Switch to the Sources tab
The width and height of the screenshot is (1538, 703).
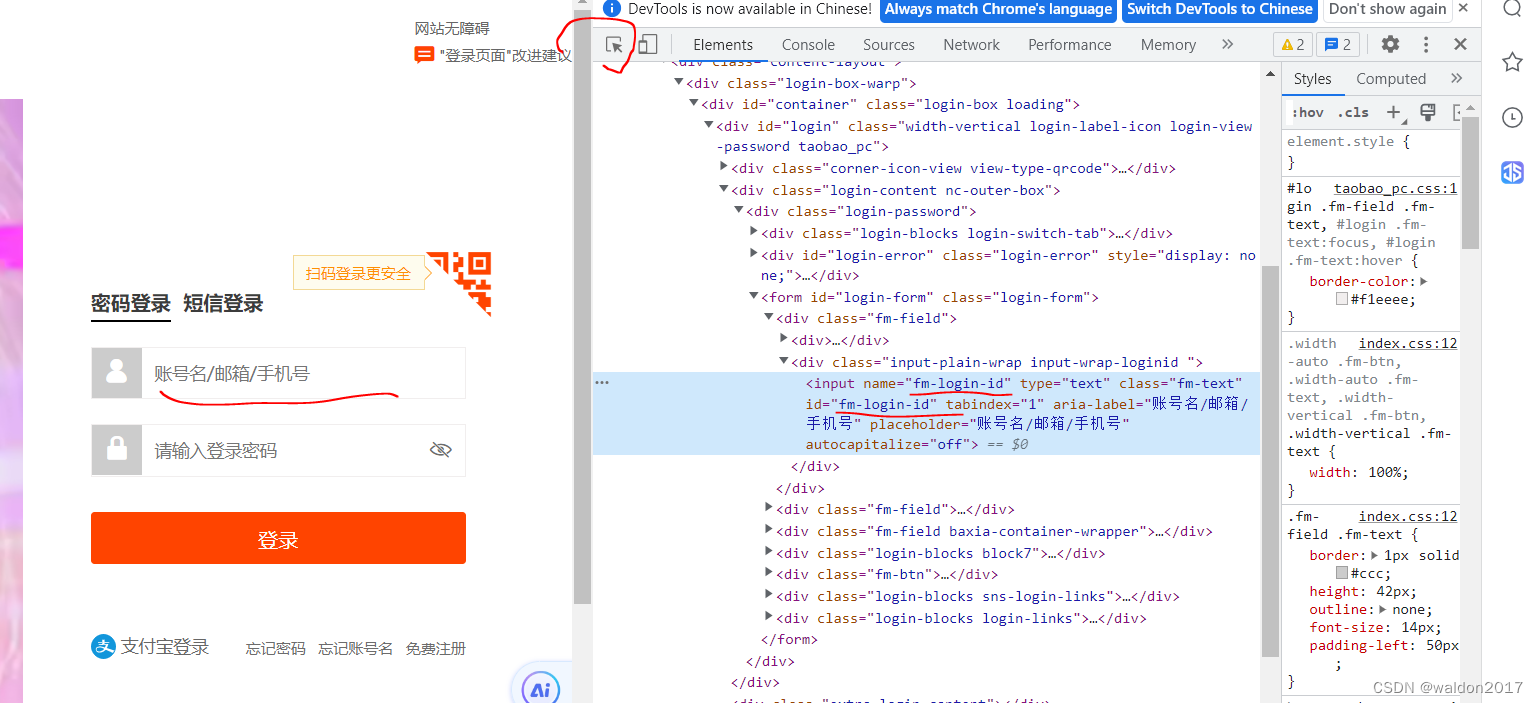(889, 44)
